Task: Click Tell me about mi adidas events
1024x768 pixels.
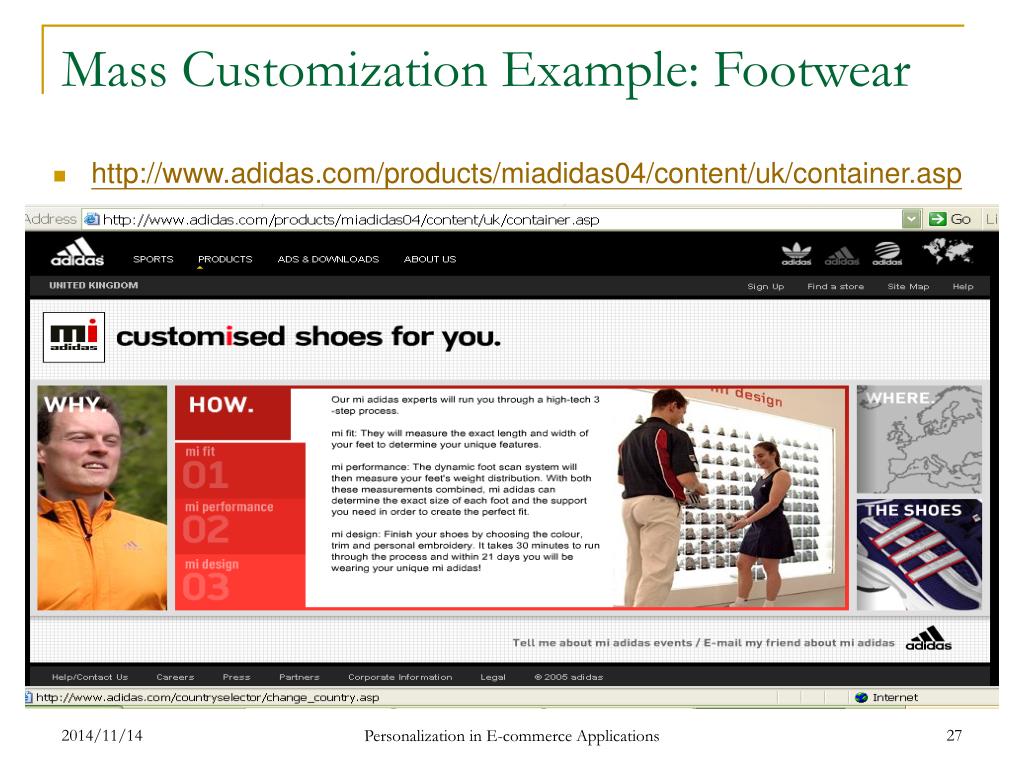Action: [x=601, y=643]
